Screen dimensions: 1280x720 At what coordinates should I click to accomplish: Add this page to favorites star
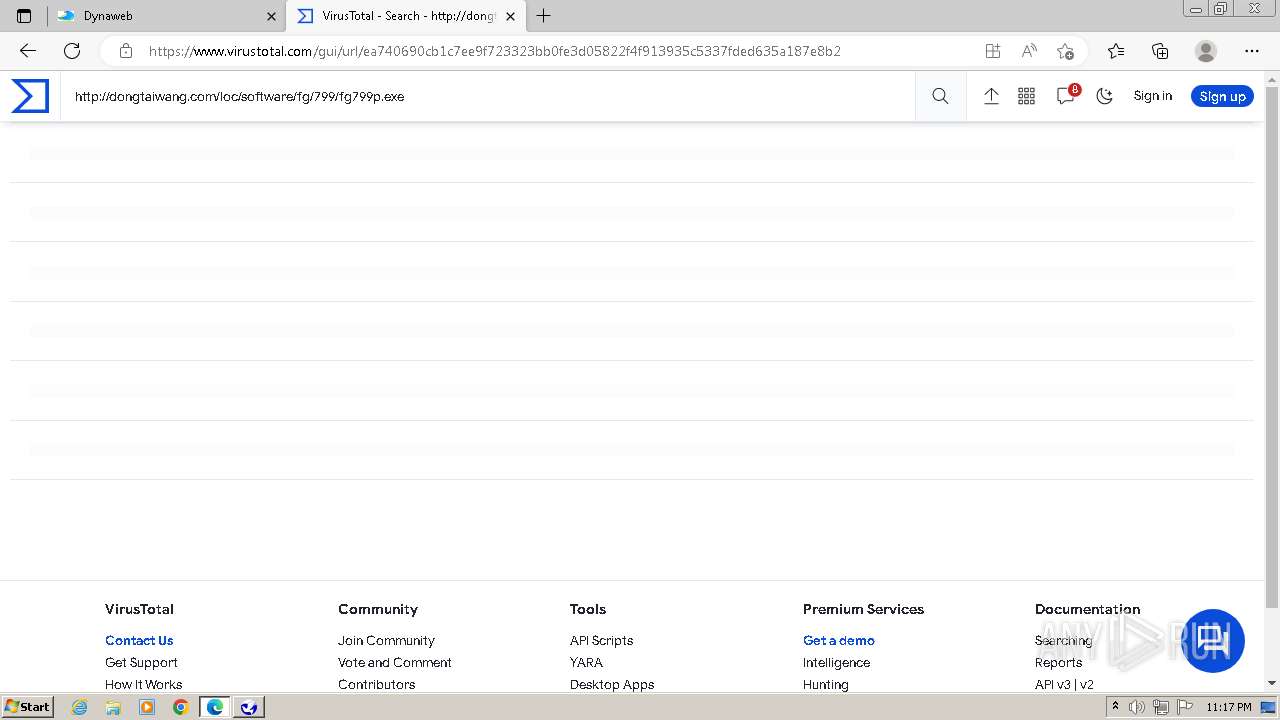[1065, 51]
